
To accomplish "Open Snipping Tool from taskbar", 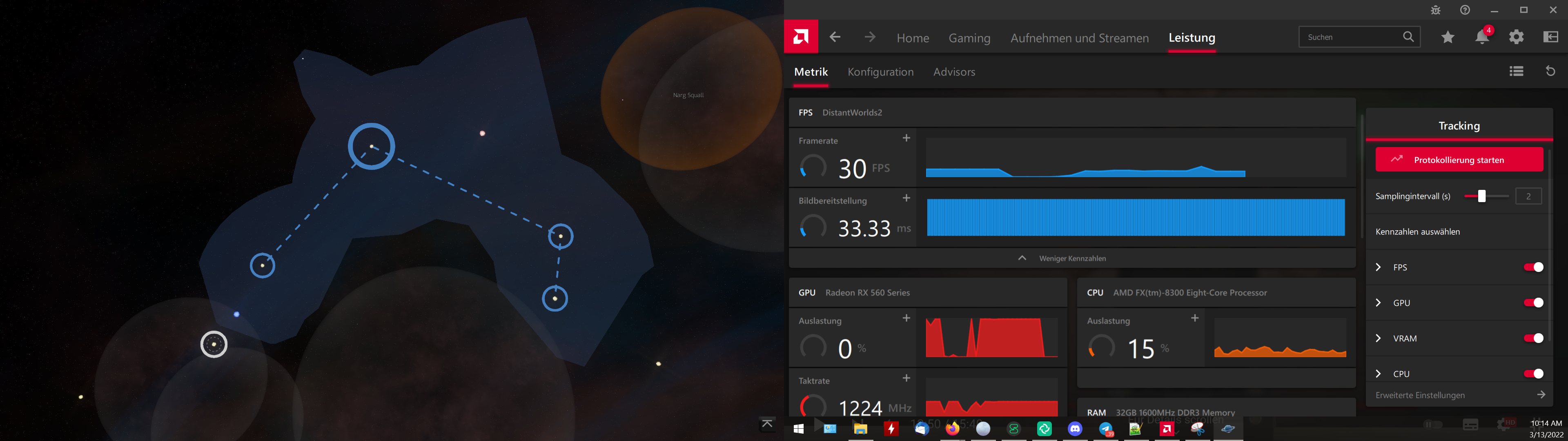I will pyautogui.click(x=1198, y=429).
